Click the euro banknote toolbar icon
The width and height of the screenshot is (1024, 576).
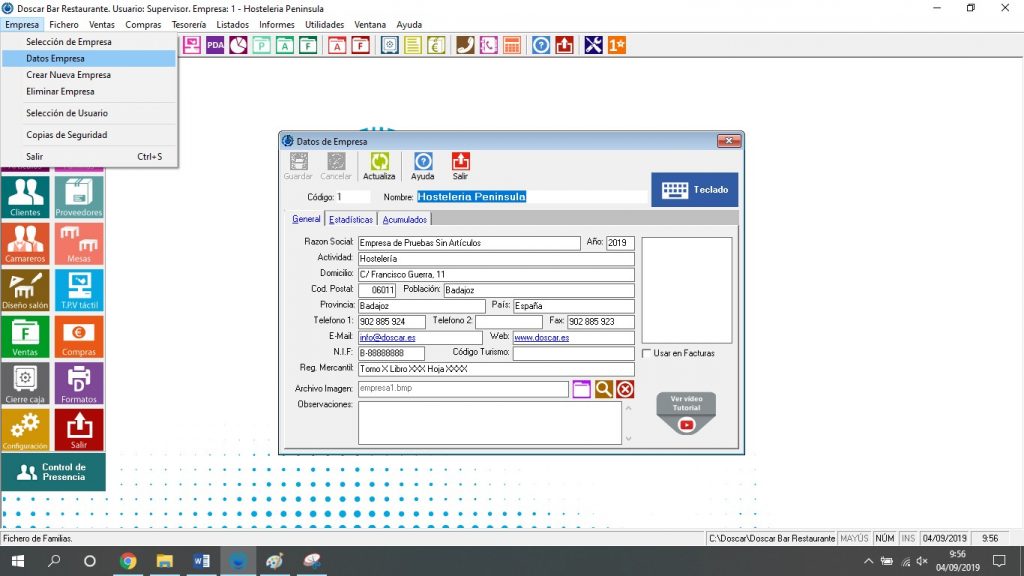436,45
